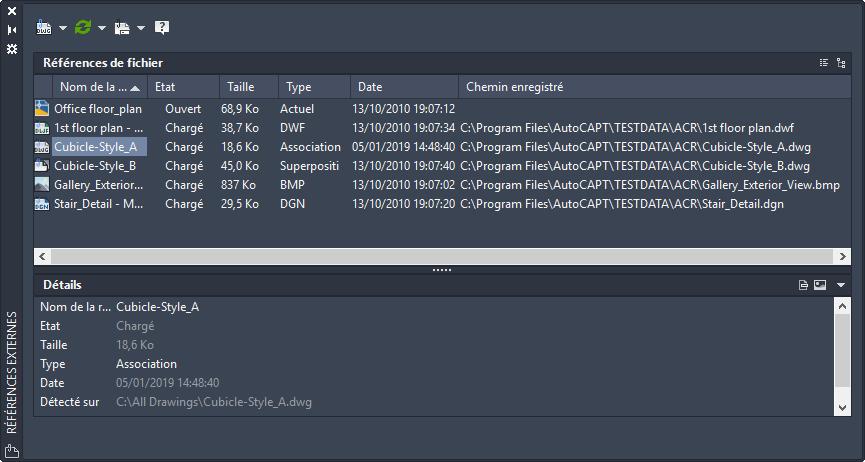Switch file references to list view
Screen dimensions: 865x462
pos(824,63)
